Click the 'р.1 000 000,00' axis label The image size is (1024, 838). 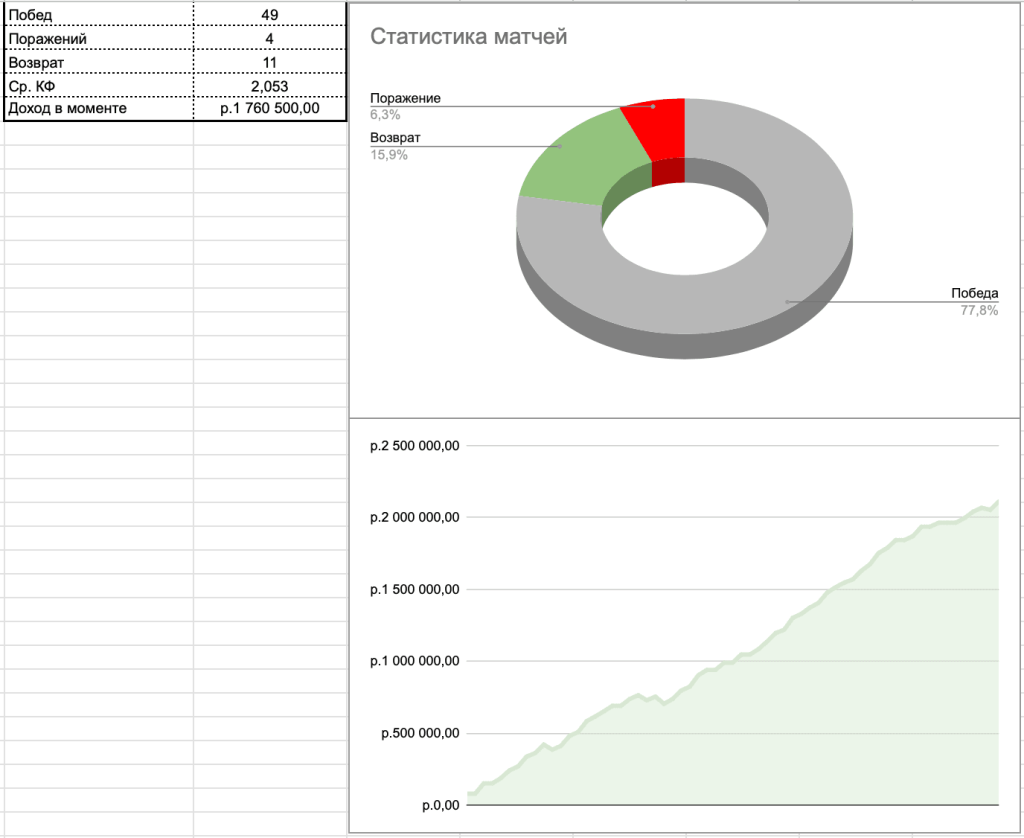[415, 661]
